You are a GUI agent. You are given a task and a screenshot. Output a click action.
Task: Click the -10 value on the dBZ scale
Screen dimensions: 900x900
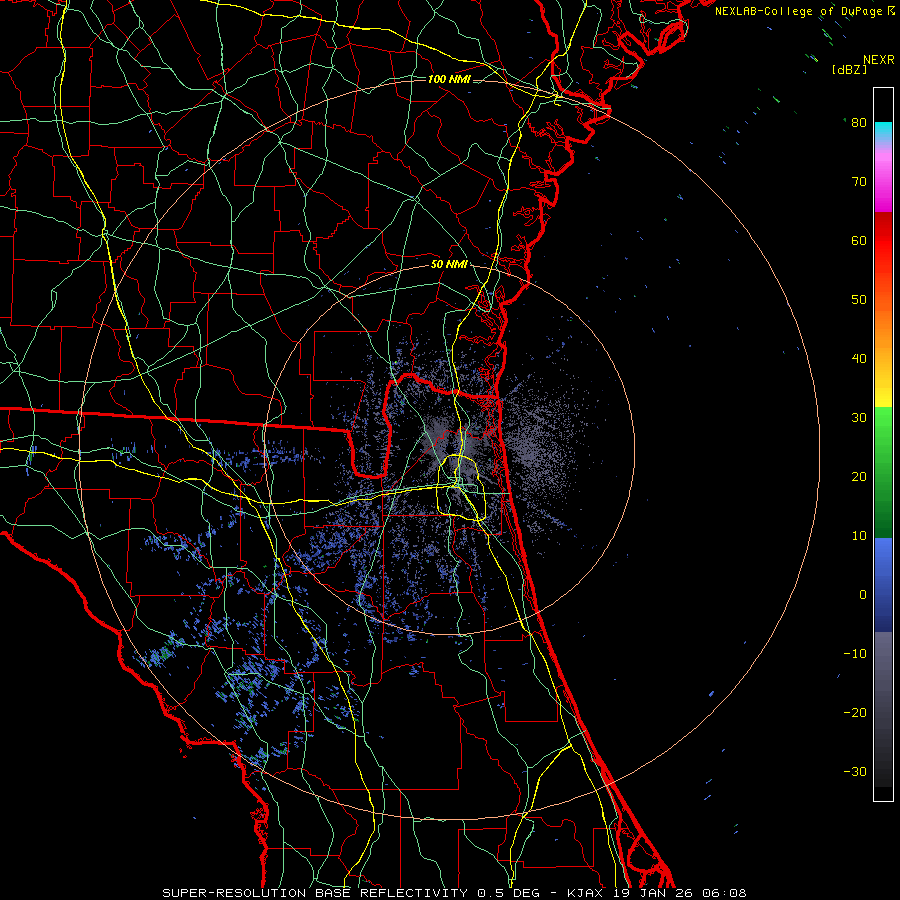[x=855, y=653]
